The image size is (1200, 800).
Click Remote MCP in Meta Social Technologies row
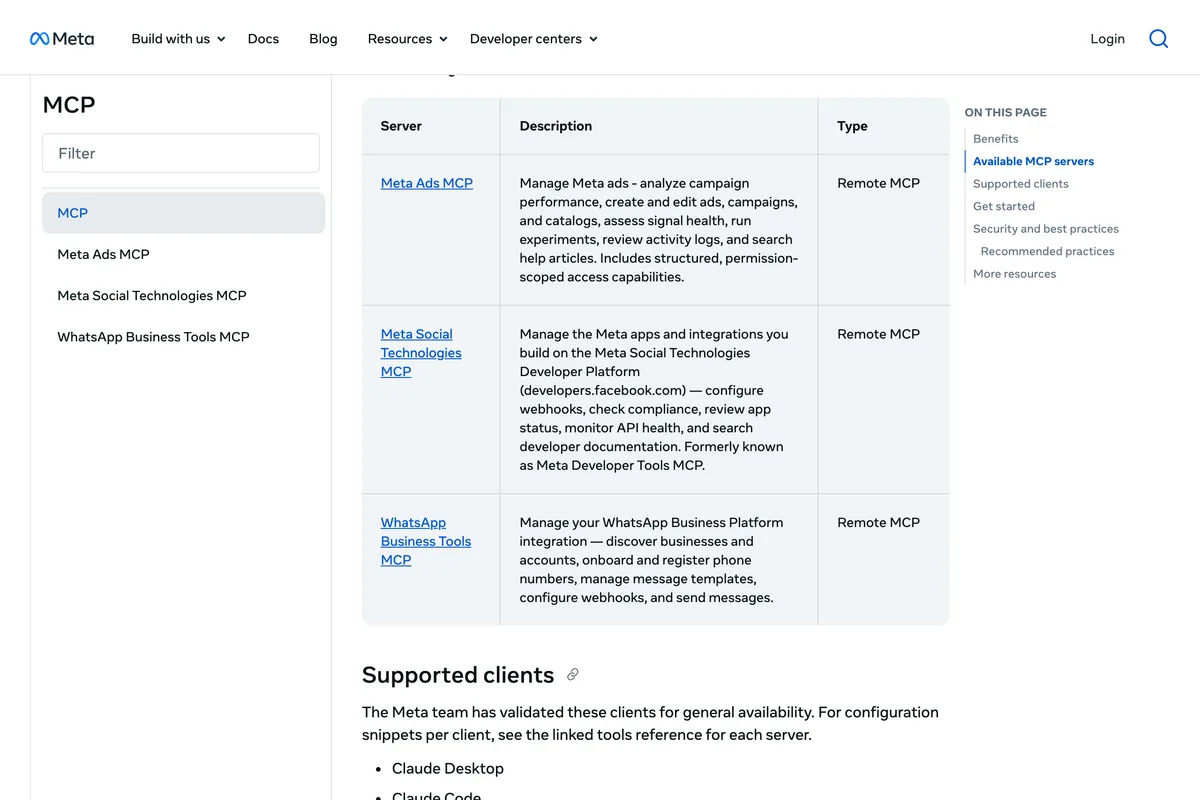pos(878,334)
